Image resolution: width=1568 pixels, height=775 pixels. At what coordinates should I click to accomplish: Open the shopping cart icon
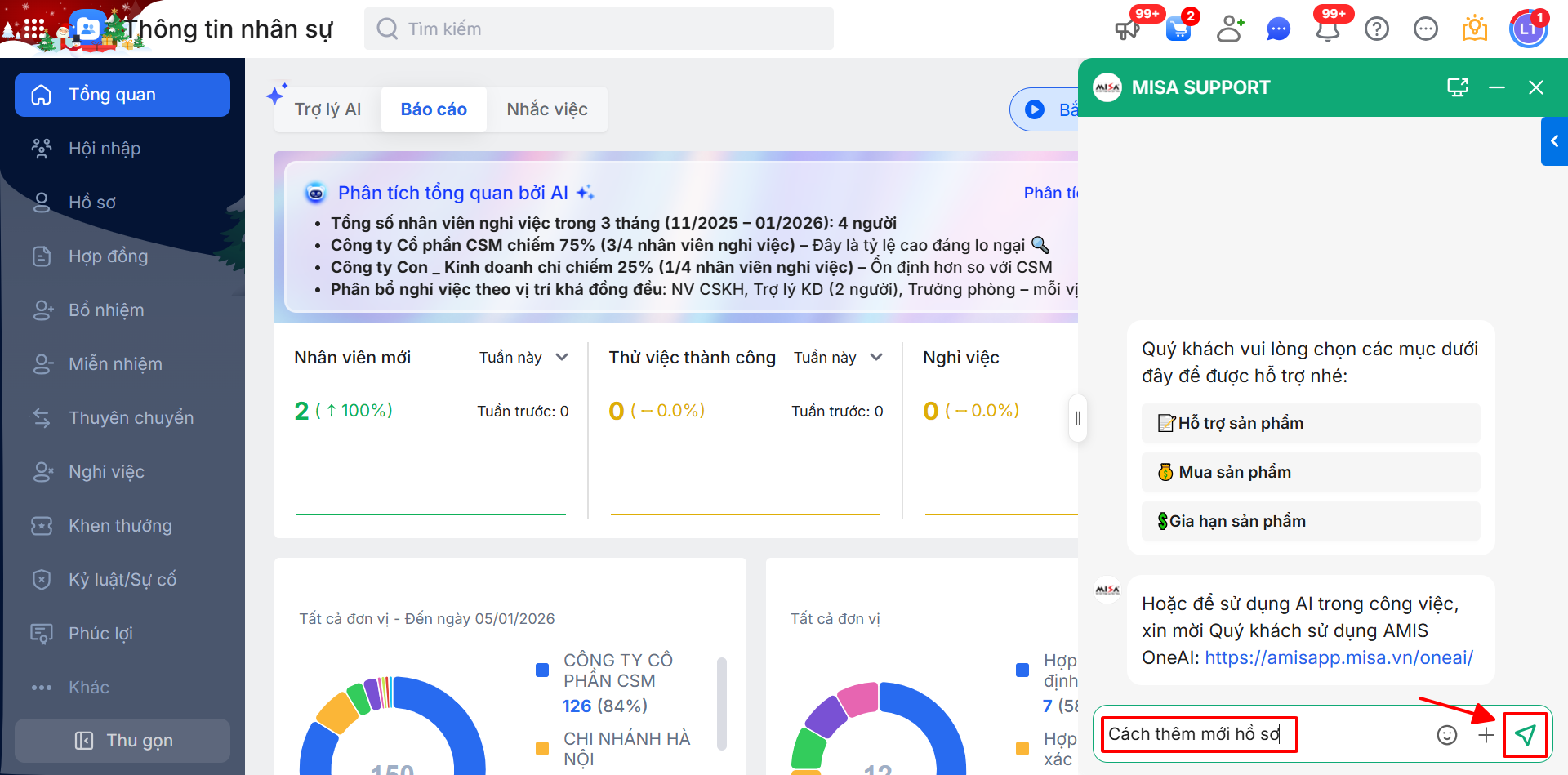click(x=1178, y=29)
